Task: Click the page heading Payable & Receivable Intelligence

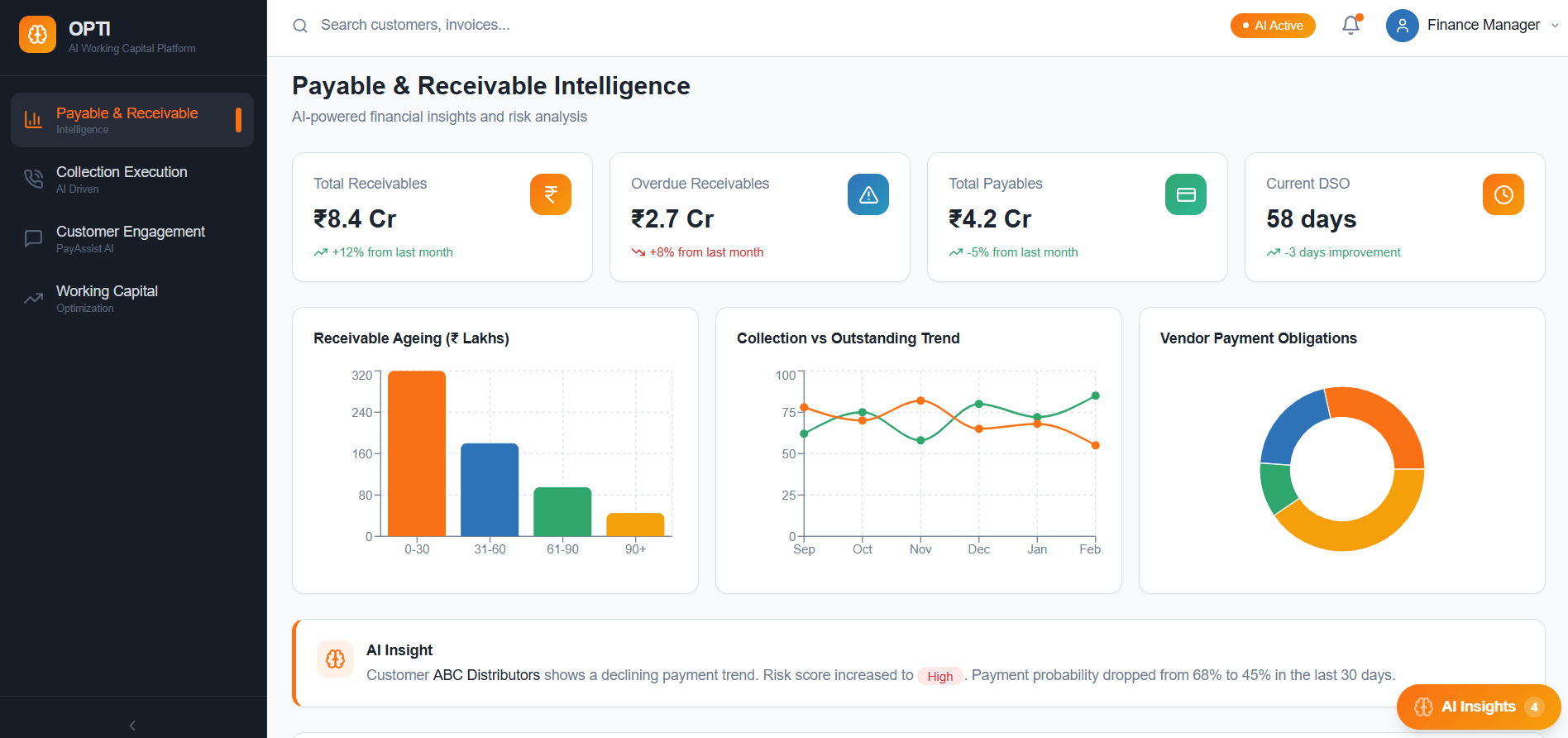Action: 491,86
